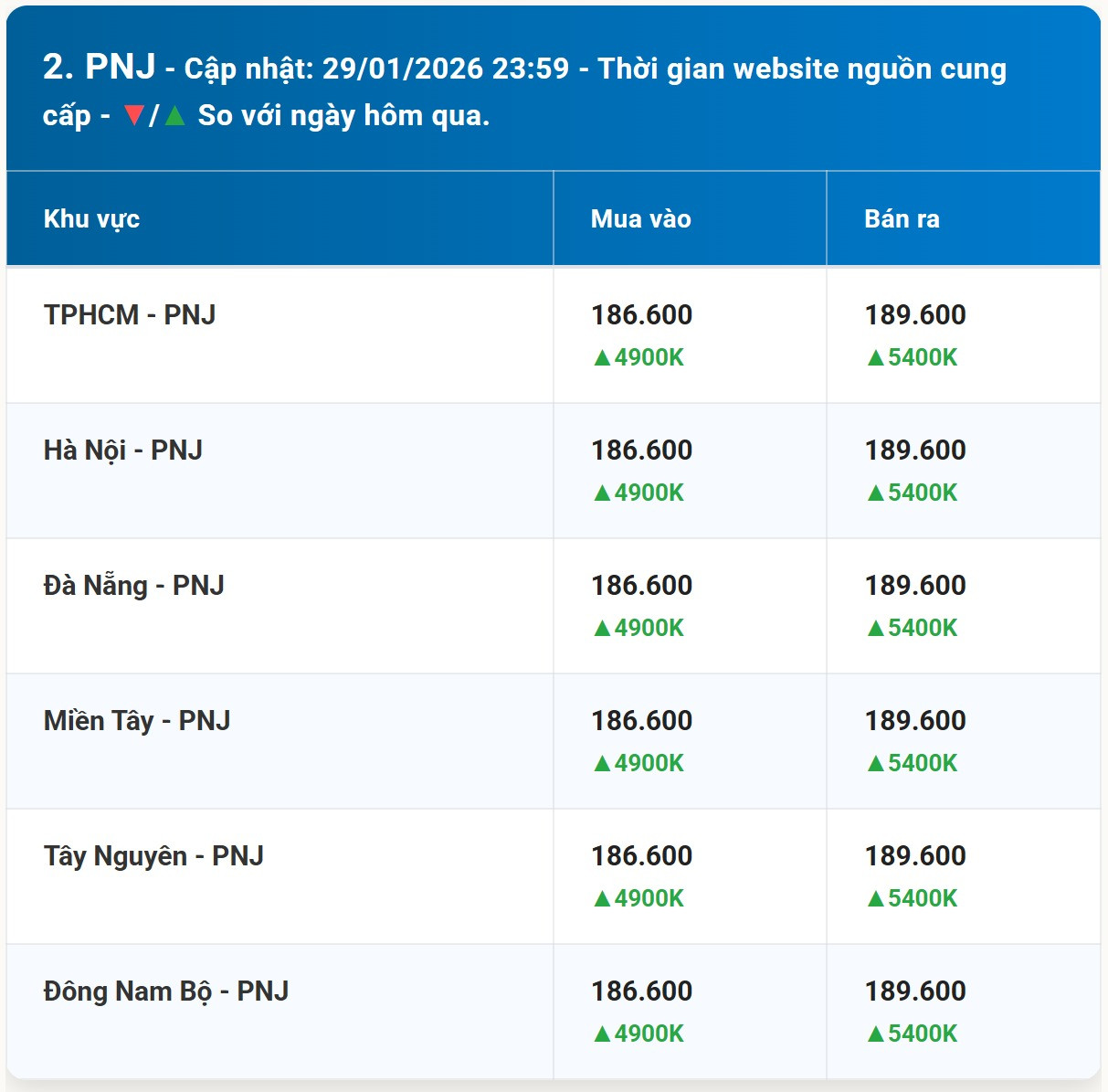Select the Đông Nam Bộ - PNJ row label
The image size is (1108, 1092).
coord(166,991)
